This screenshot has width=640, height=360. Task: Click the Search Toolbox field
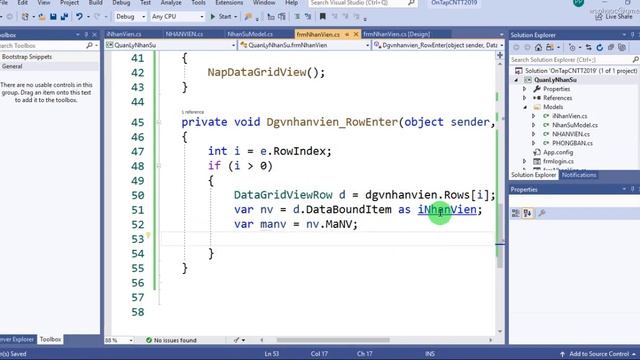[43, 45]
